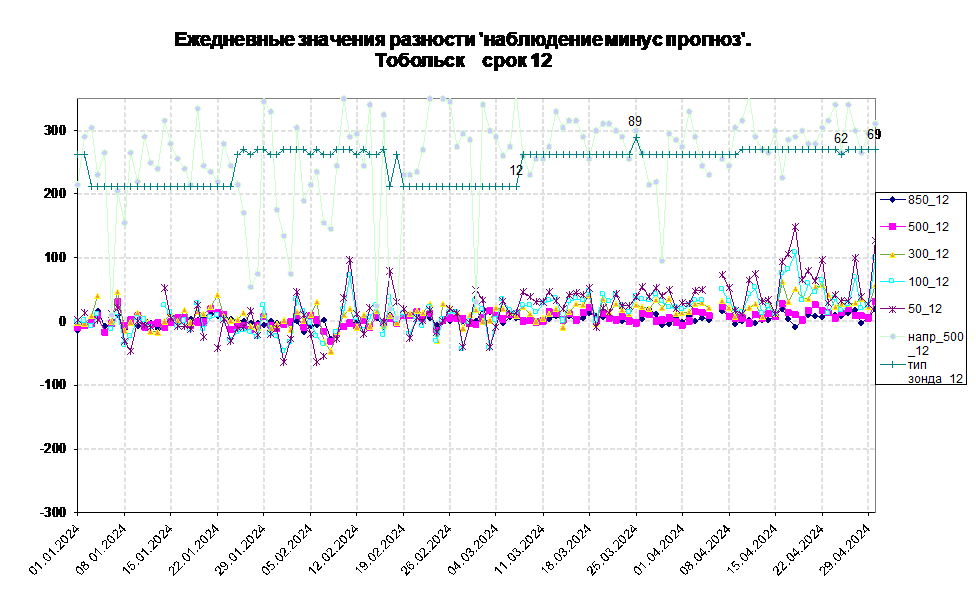Click the x-axis date 19.02.2024
This screenshot has height=599, width=976.
(x=381, y=550)
